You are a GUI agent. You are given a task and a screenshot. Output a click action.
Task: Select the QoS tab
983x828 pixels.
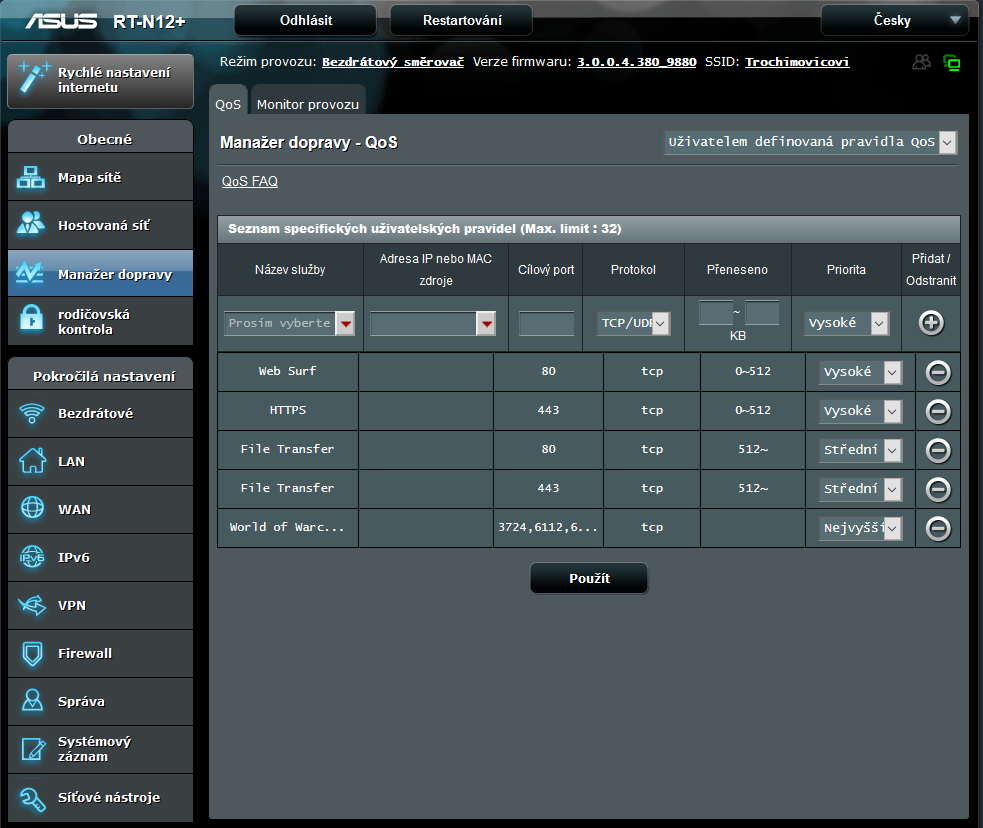click(228, 104)
